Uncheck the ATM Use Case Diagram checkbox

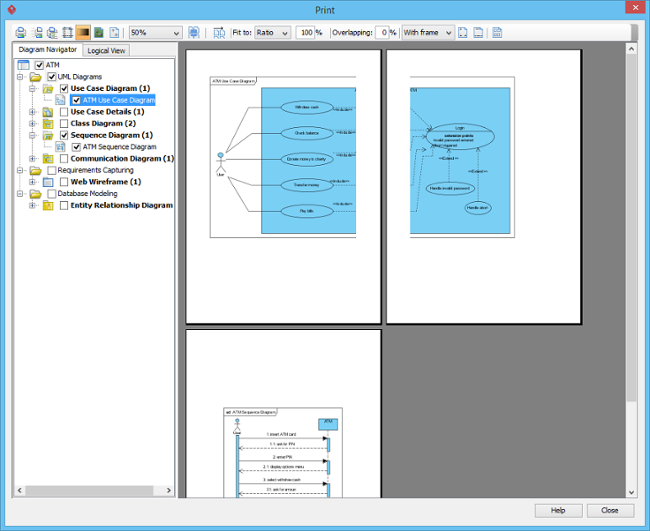point(76,100)
